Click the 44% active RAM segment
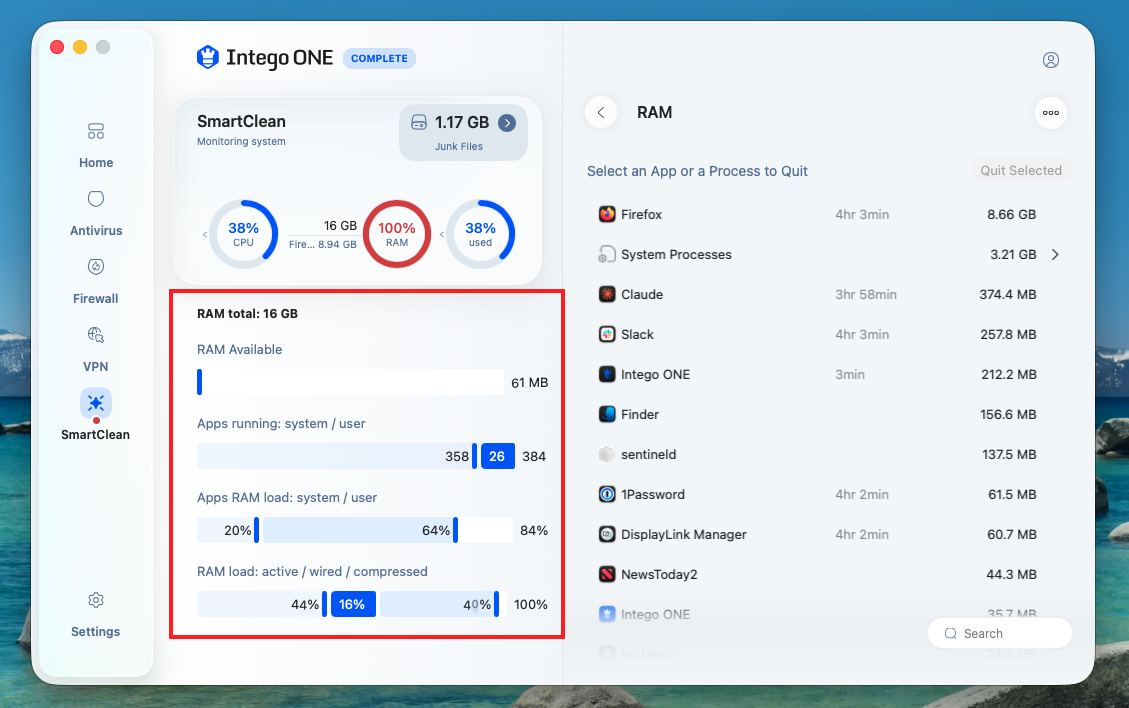This screenshot has width=1129, height=708. (261, 604)
